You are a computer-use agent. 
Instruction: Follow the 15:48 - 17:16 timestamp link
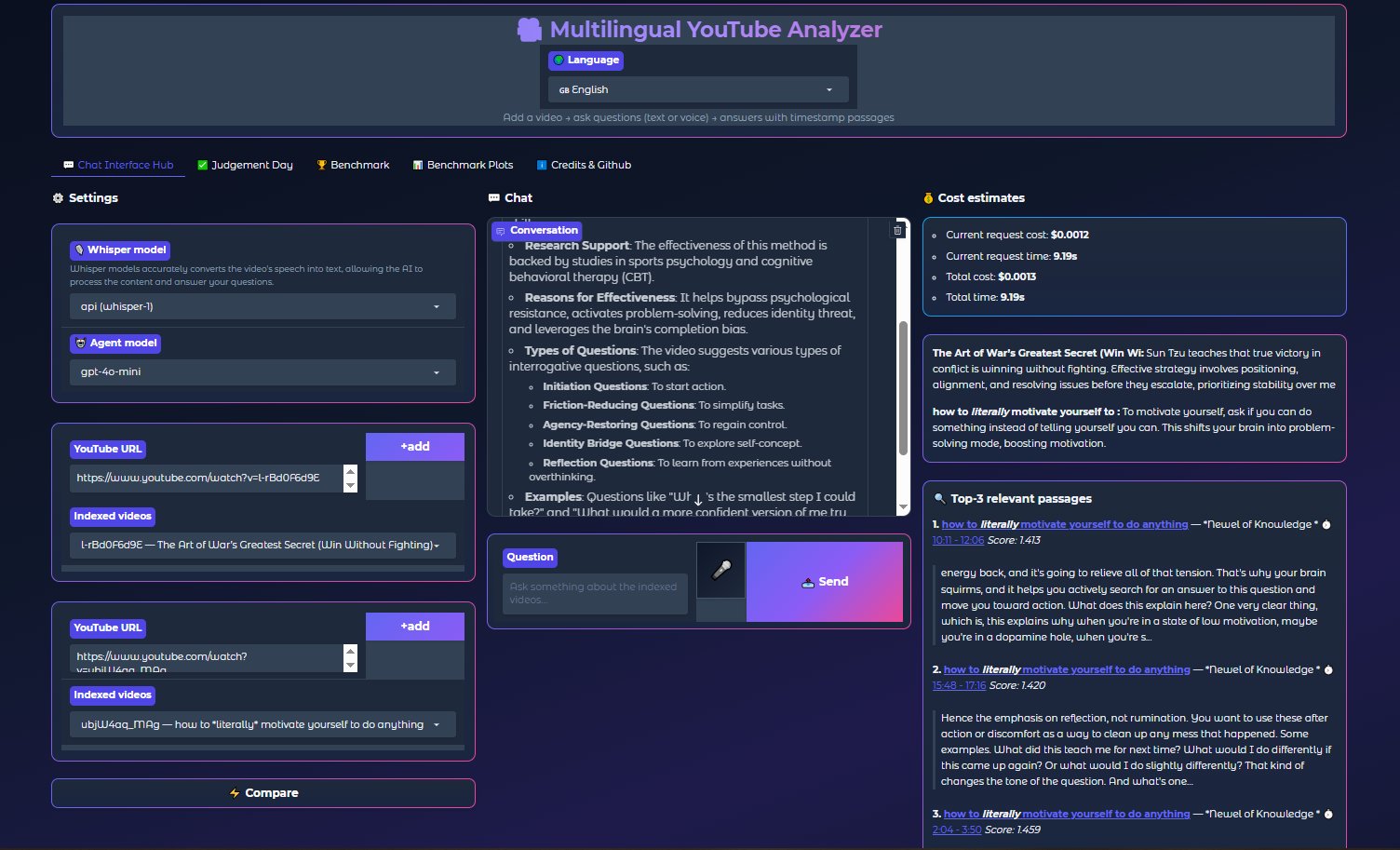point(959,685)
